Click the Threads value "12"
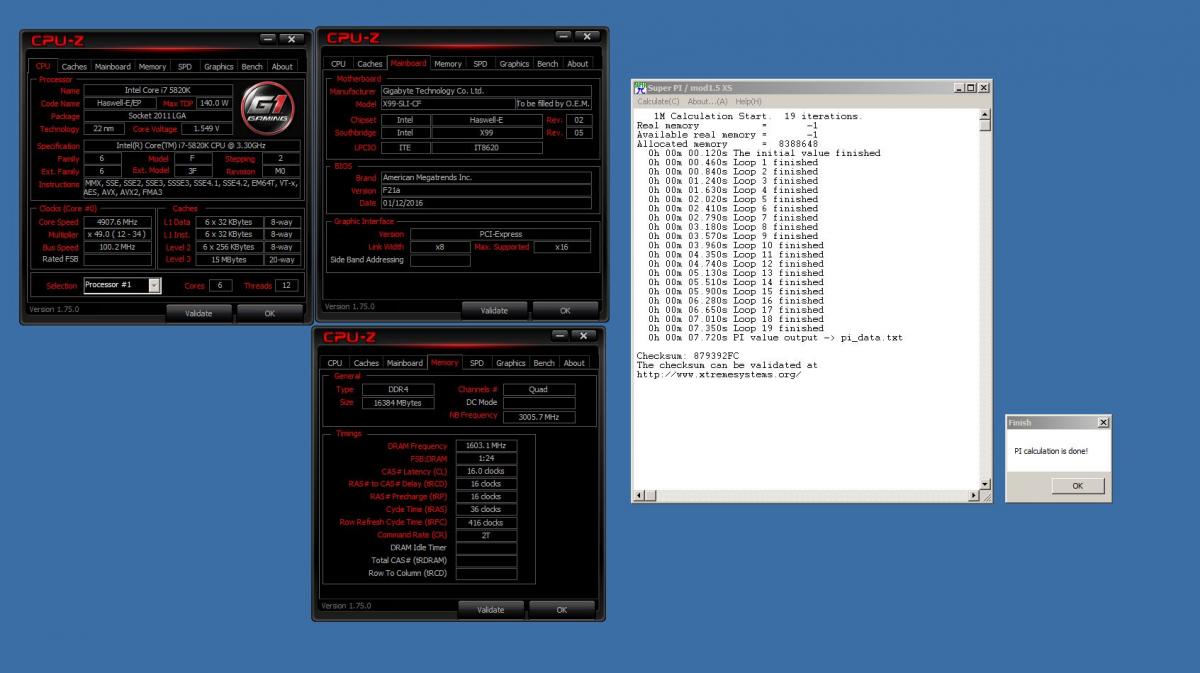This screenshot has width=1200, height=673. point(287,285)
